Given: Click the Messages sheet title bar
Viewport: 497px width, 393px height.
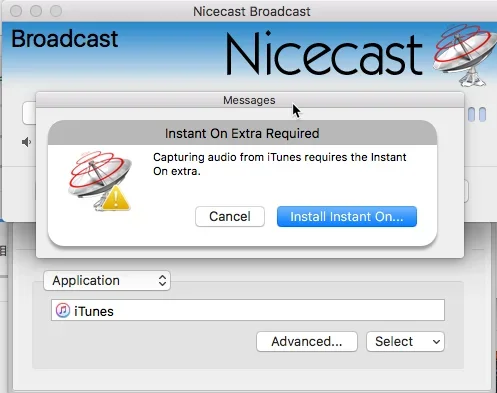Looking at the screenshot, I should [250, 100].
